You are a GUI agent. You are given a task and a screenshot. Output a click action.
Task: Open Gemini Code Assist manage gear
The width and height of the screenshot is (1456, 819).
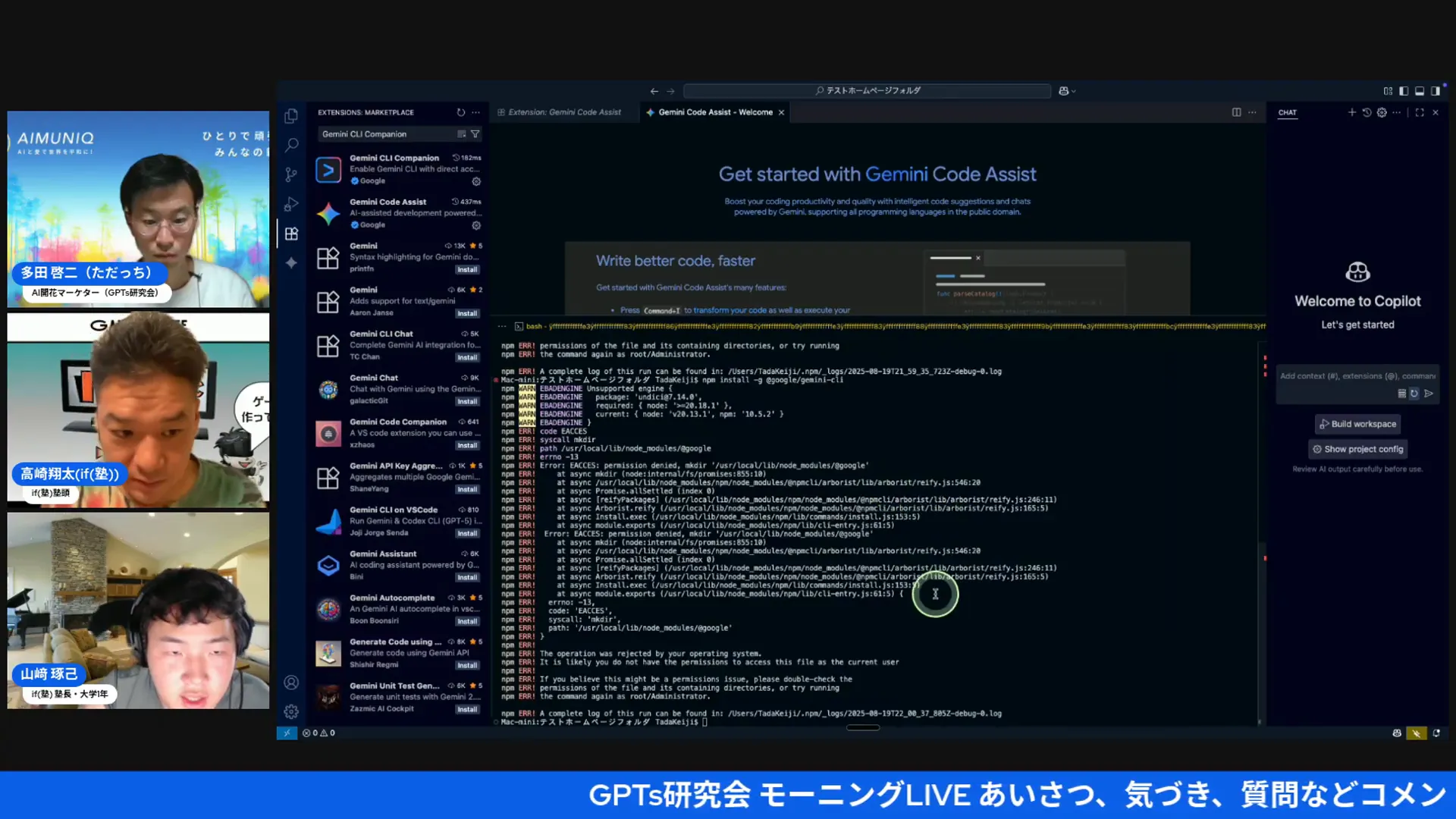(476, 225)
